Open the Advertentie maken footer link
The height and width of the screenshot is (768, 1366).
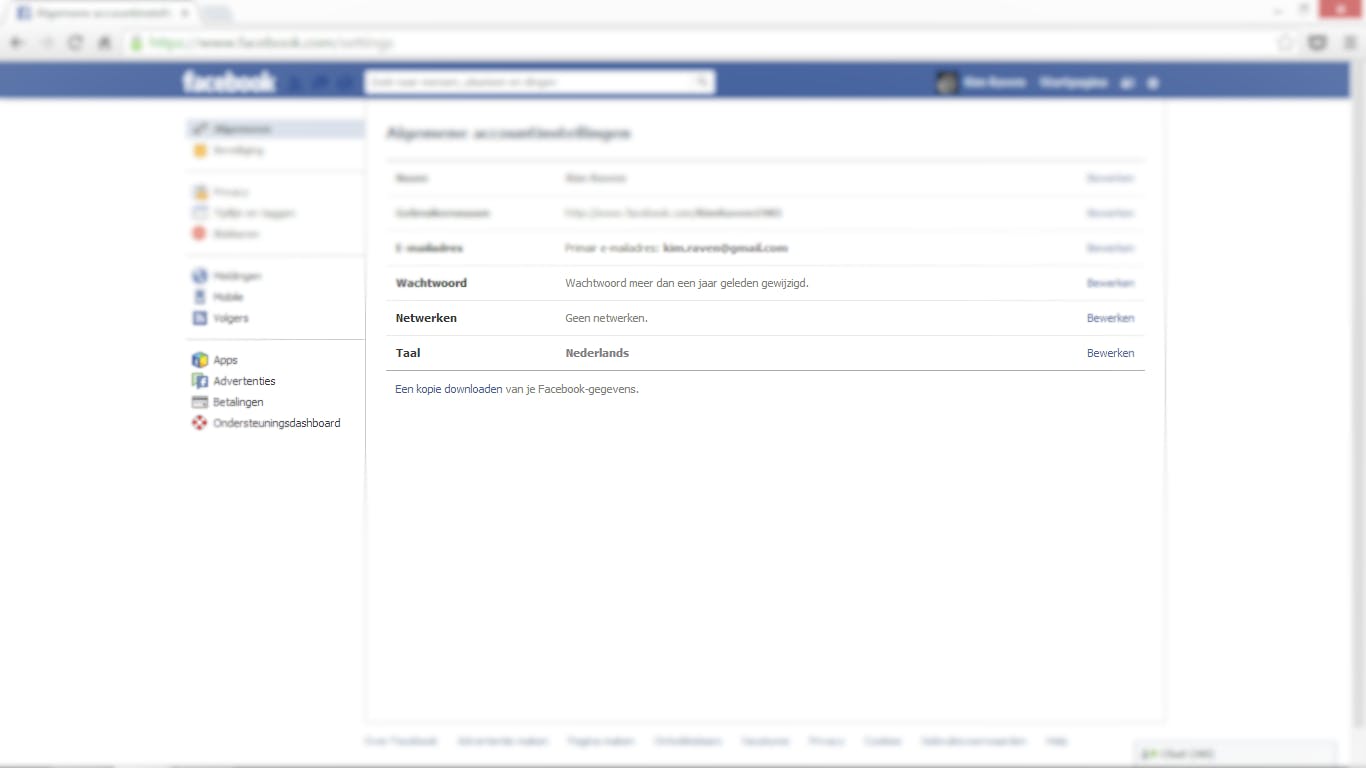coord(503,741)
